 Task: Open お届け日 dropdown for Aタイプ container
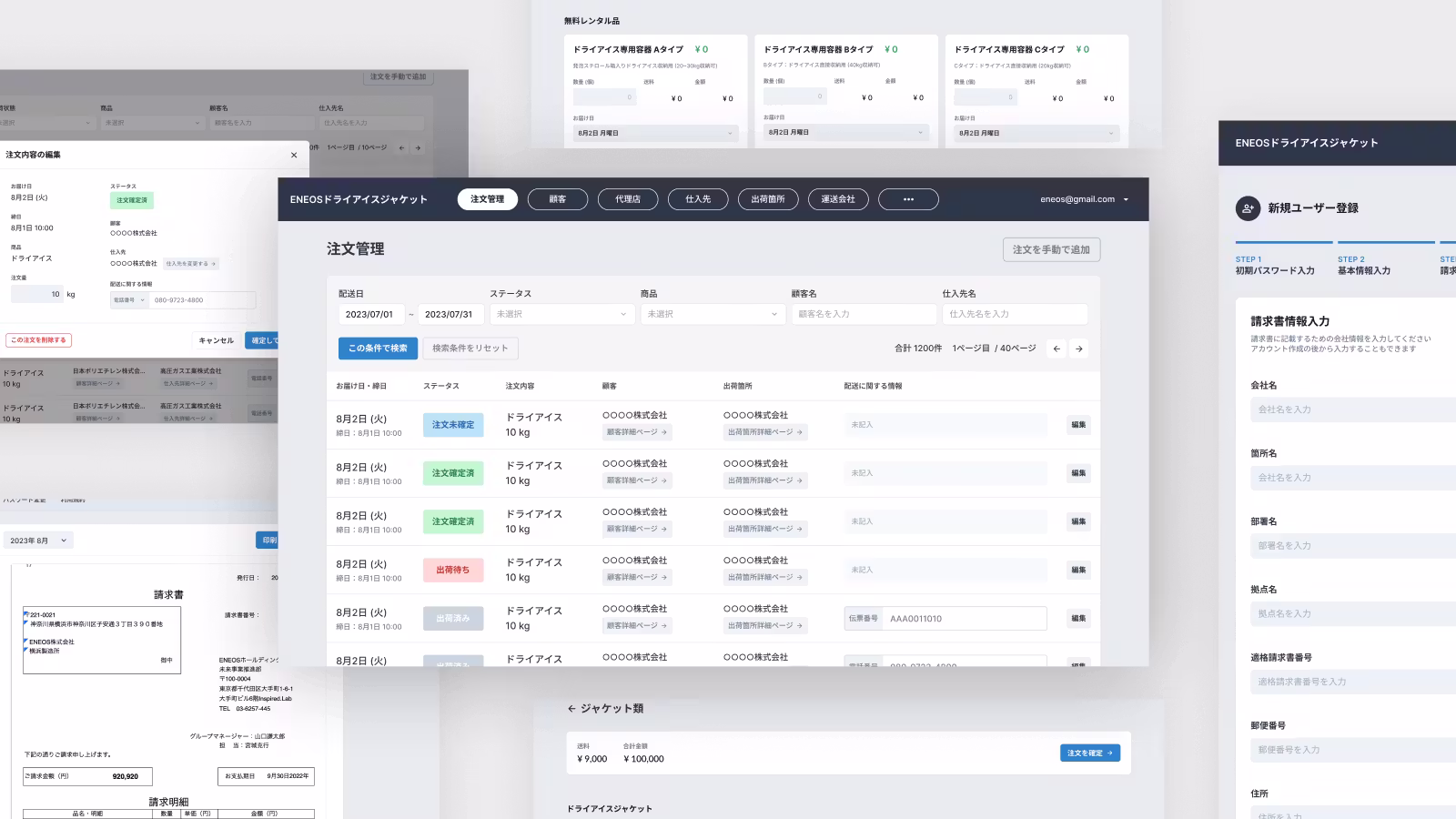[x=654, y=133]
